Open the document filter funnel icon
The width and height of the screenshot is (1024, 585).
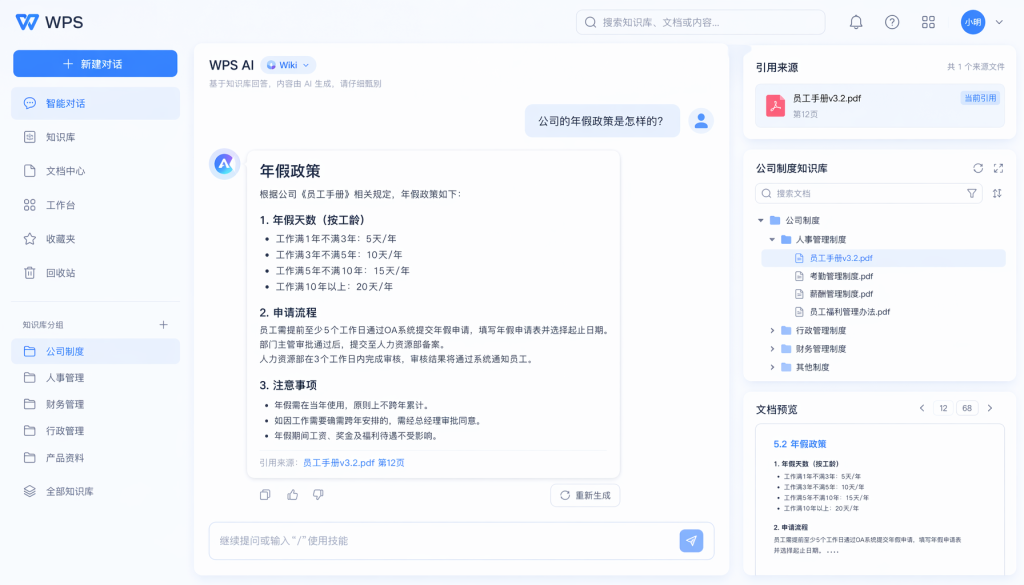pos(972,193)
